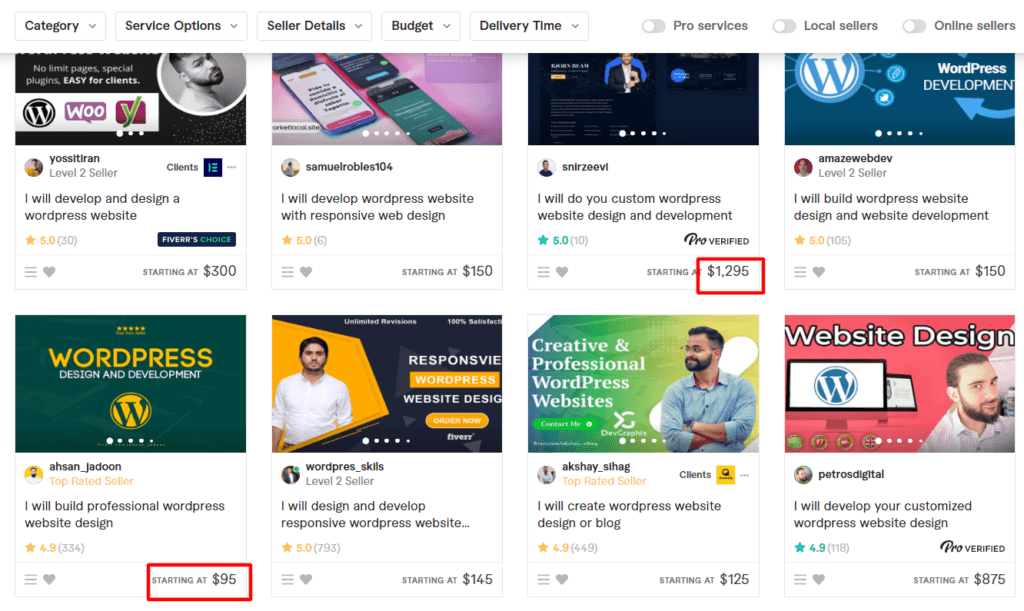Open yossitiran's seller profile avatar

34,167
